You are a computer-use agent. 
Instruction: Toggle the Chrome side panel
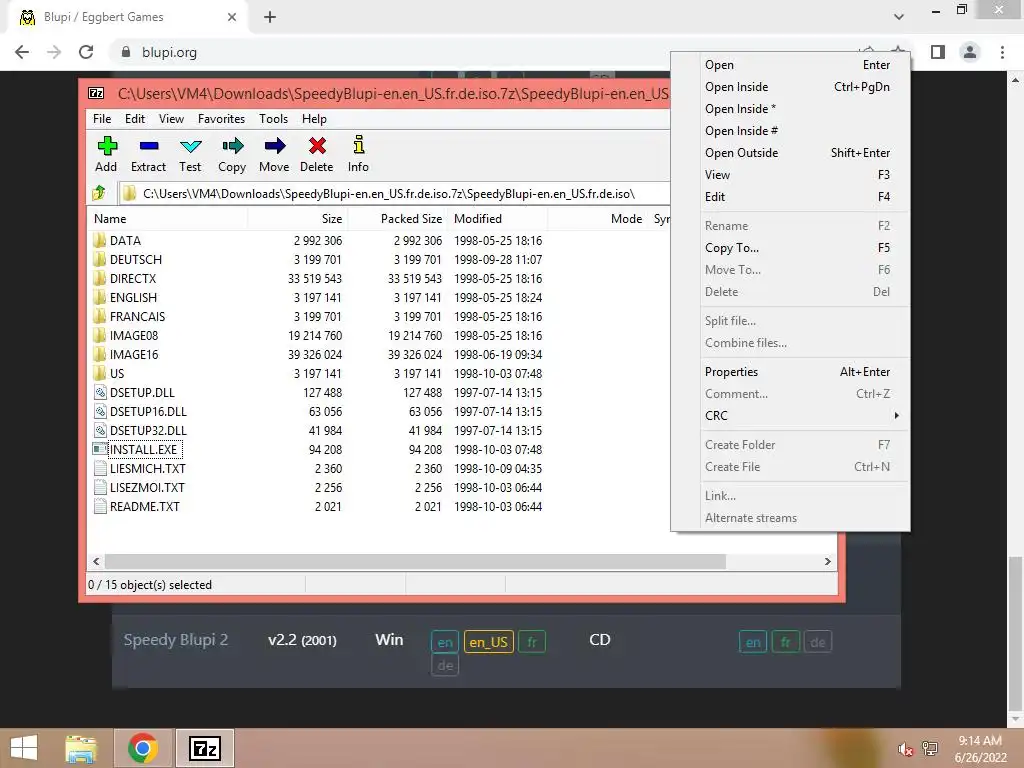[x=938, y=52]
